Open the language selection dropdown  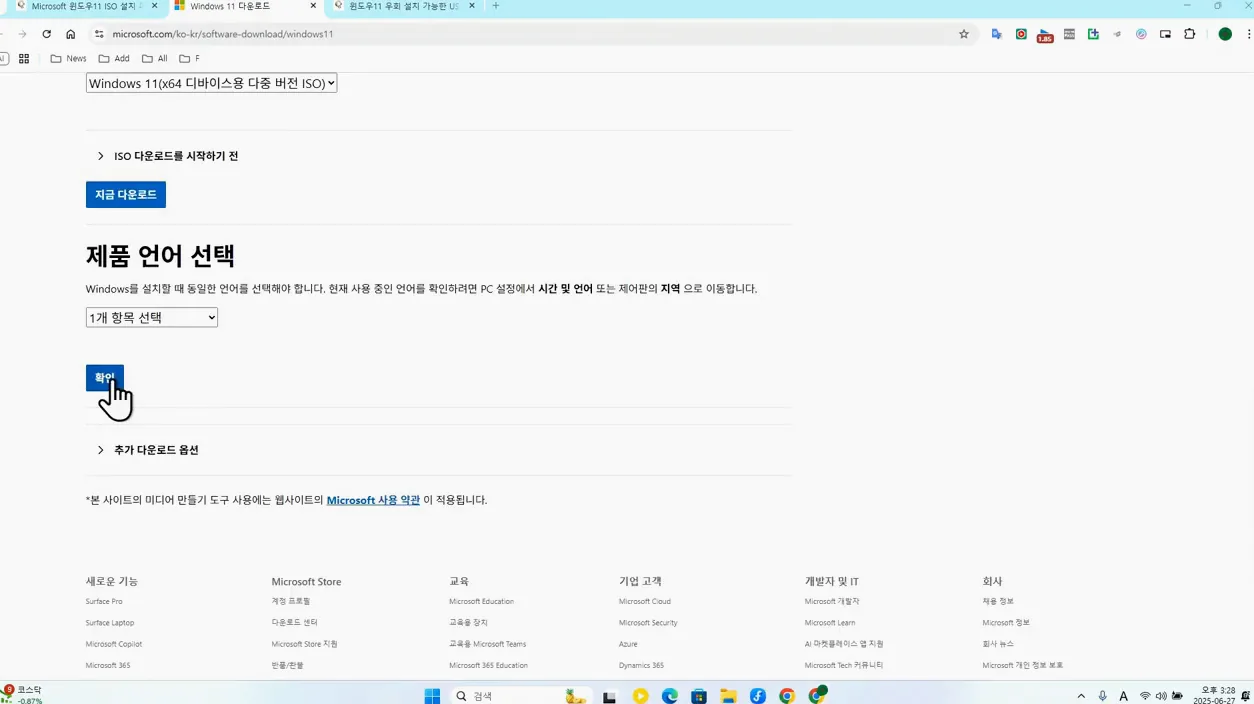click(x=152, y=317)
